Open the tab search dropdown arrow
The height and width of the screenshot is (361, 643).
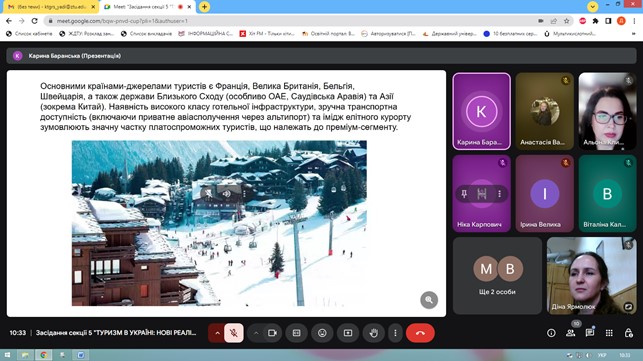point(593,6)
